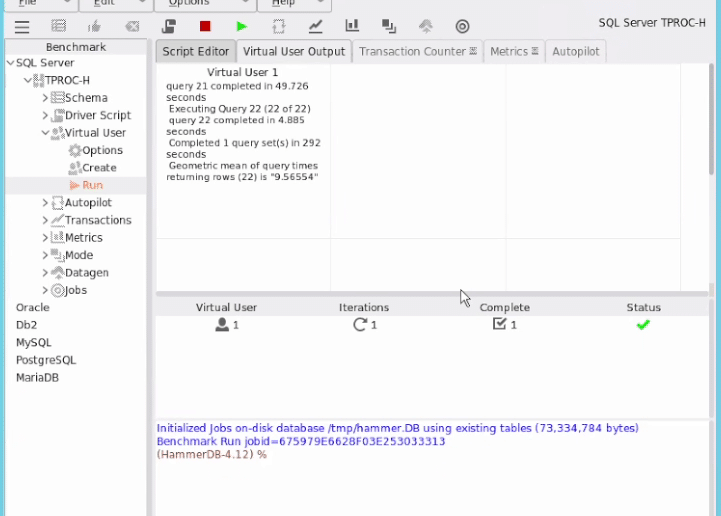Viewport: 721px width, 516px height.
Task: Select the PostgreSQL database entry
Action: pos(46,360)
